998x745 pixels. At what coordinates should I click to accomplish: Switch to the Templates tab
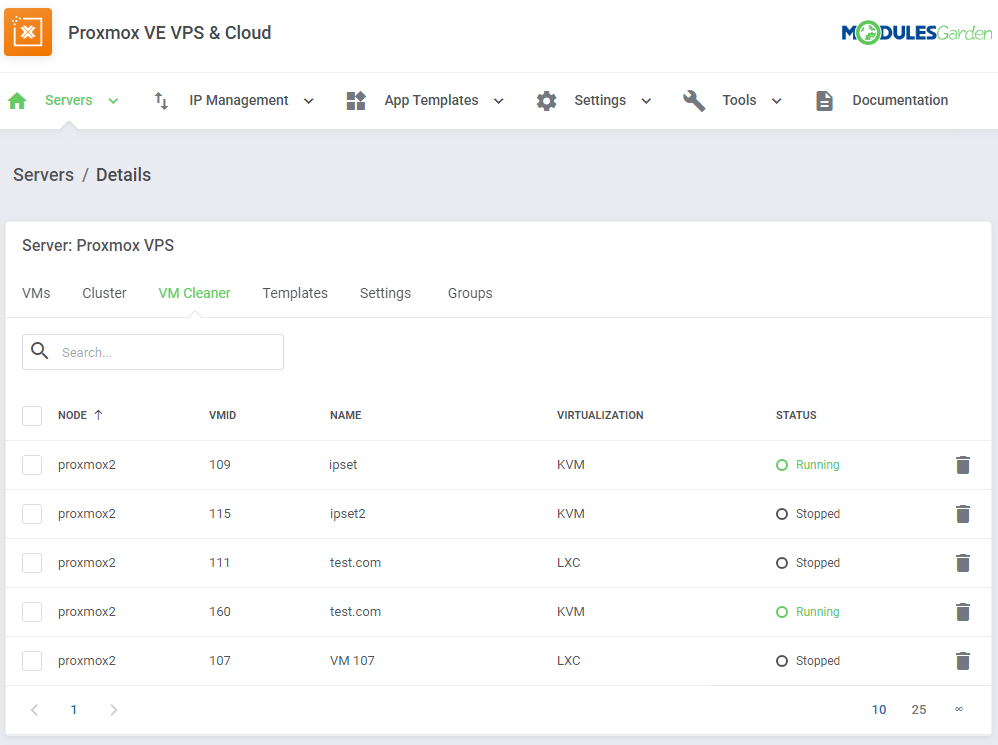click(x=295, y=293)
